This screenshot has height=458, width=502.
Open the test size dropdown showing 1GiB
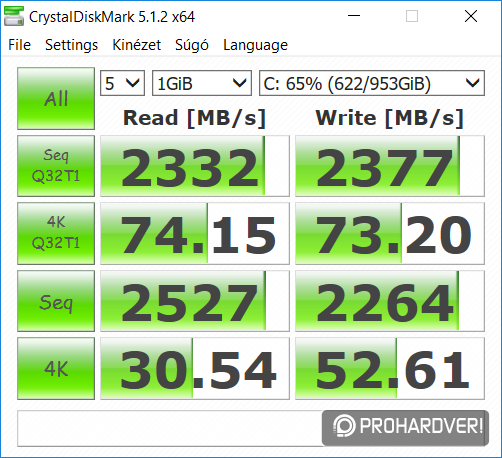point(202,83)
